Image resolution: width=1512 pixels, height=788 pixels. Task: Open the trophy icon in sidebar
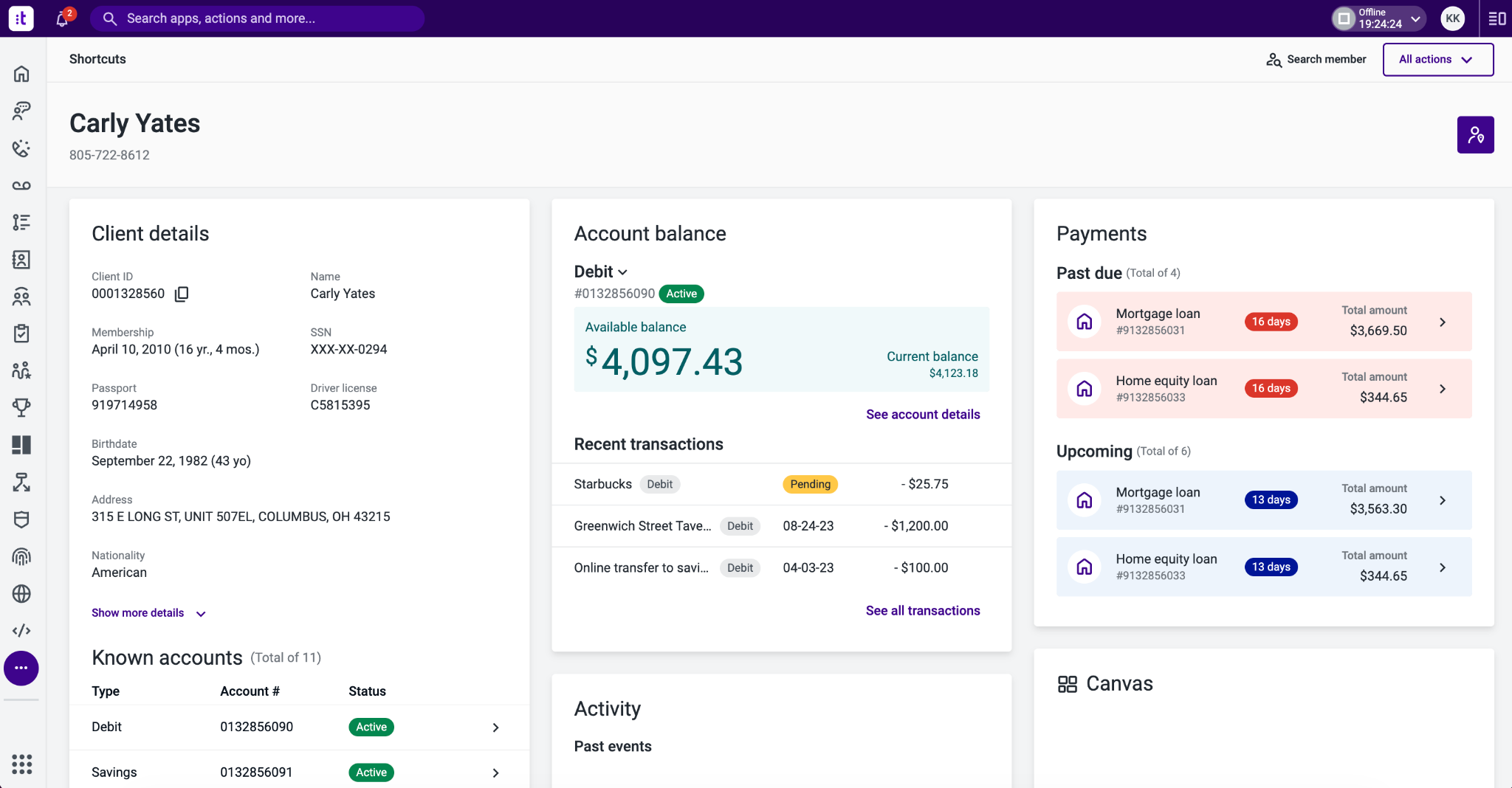point(21,408)
